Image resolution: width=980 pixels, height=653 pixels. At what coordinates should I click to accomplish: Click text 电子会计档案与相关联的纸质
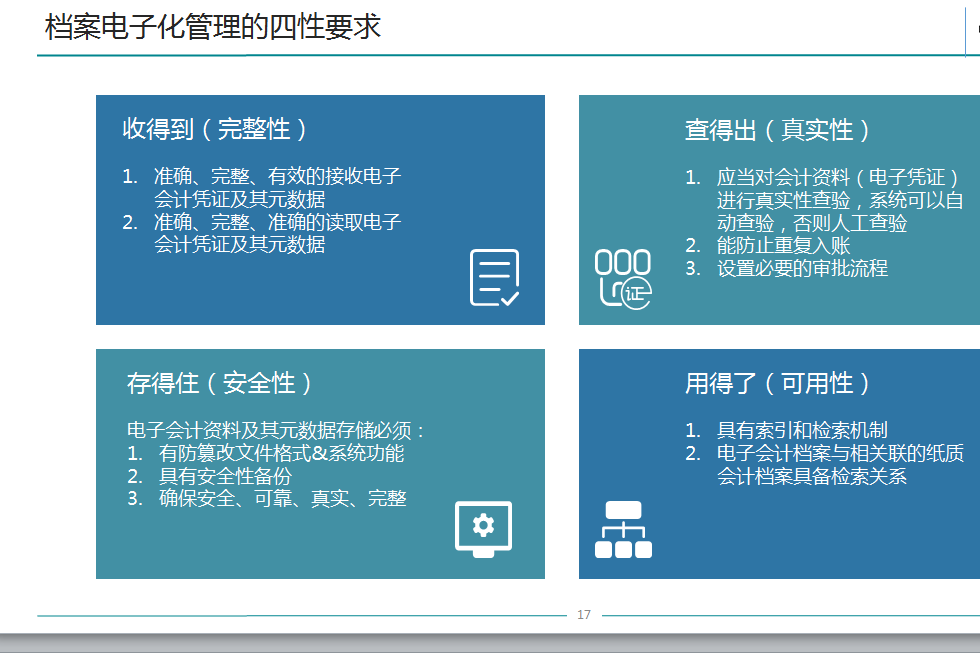pos(840,453)
